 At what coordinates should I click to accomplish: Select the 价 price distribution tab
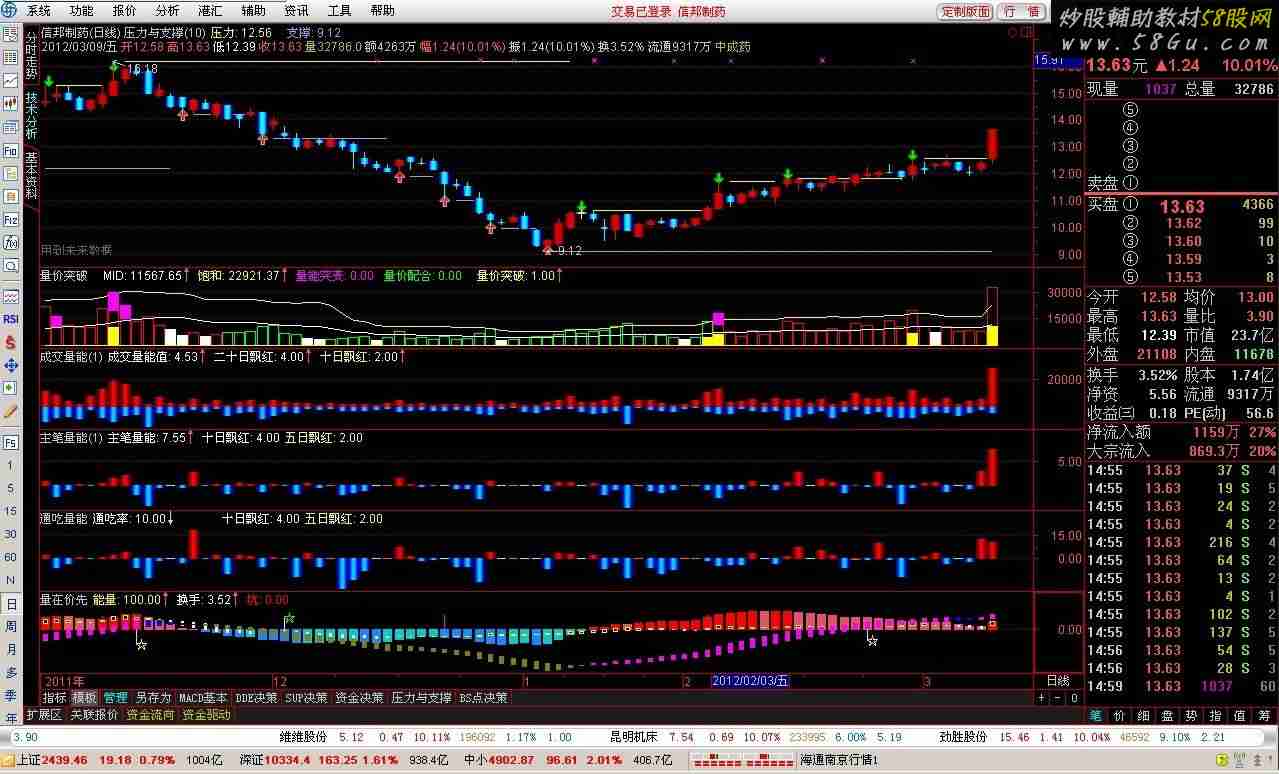point(1119,715)
